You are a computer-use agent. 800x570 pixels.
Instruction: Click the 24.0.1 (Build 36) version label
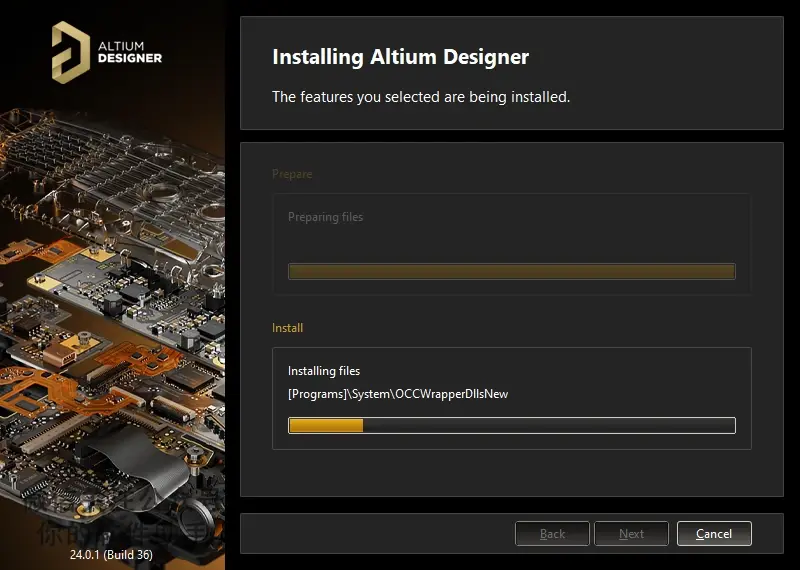click(x=111, y=554)
